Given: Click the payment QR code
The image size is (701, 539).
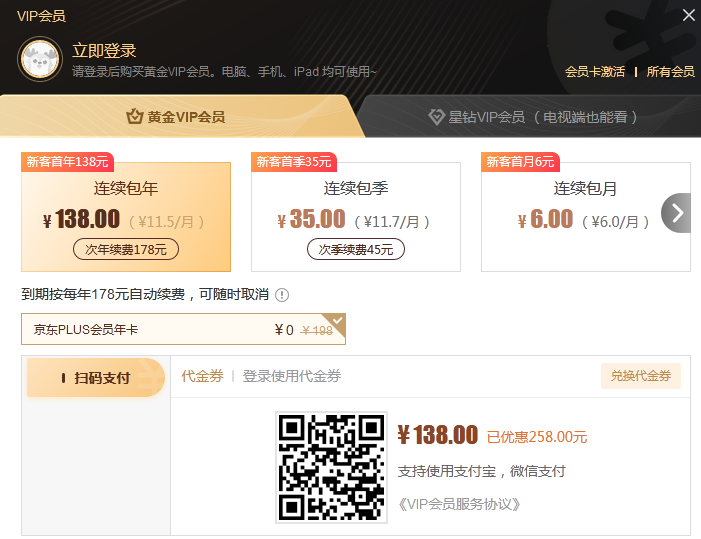Looking at the screenshot, I should pos(331,467).
